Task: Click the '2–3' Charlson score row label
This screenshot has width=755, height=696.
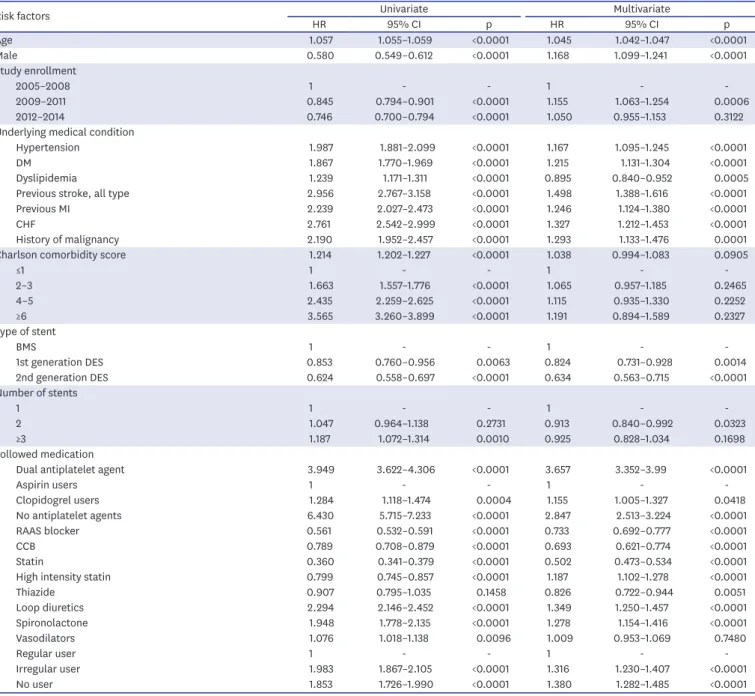Action: 24,286
